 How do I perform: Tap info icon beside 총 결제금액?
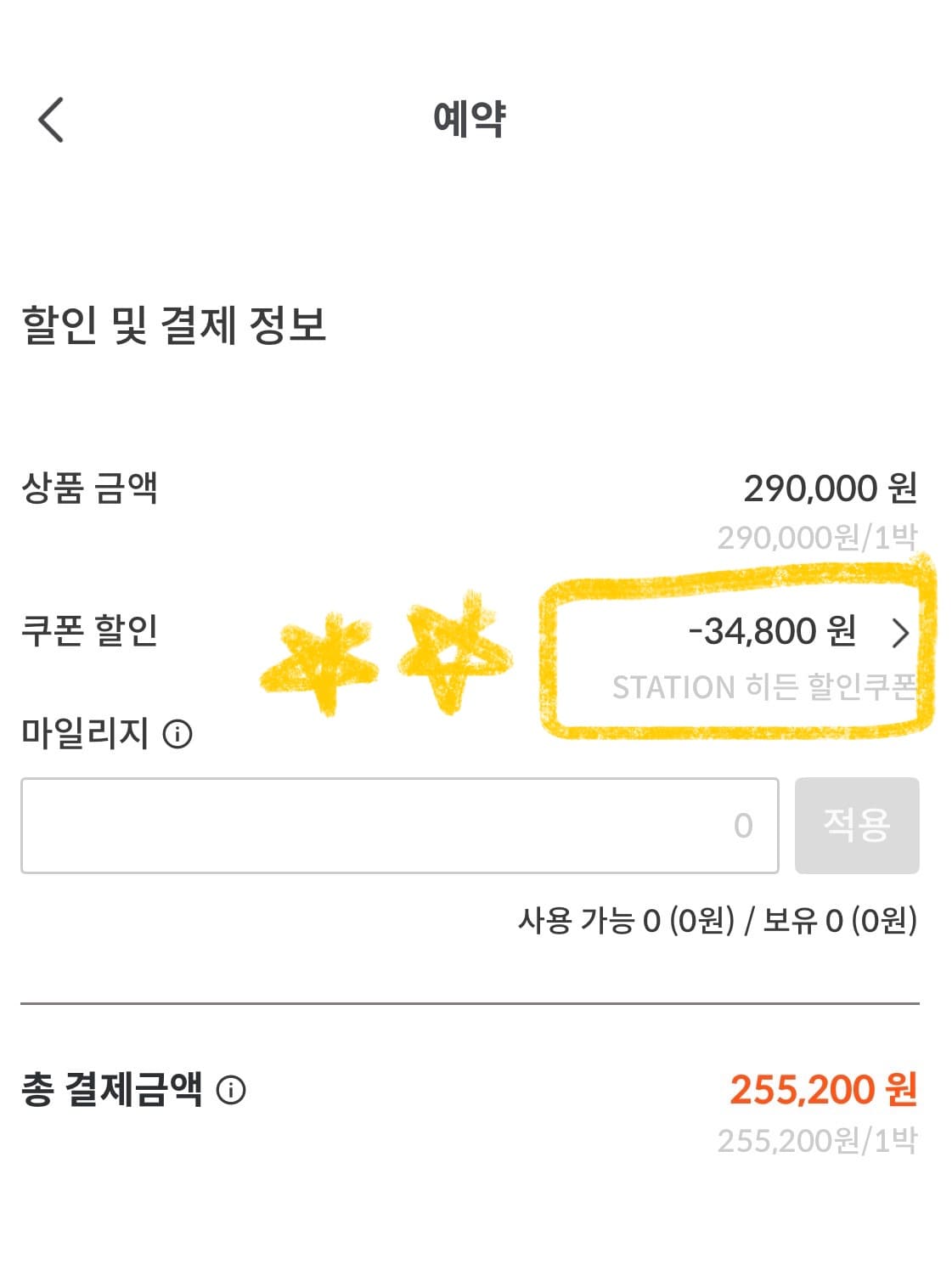[x=230, y=1090]
